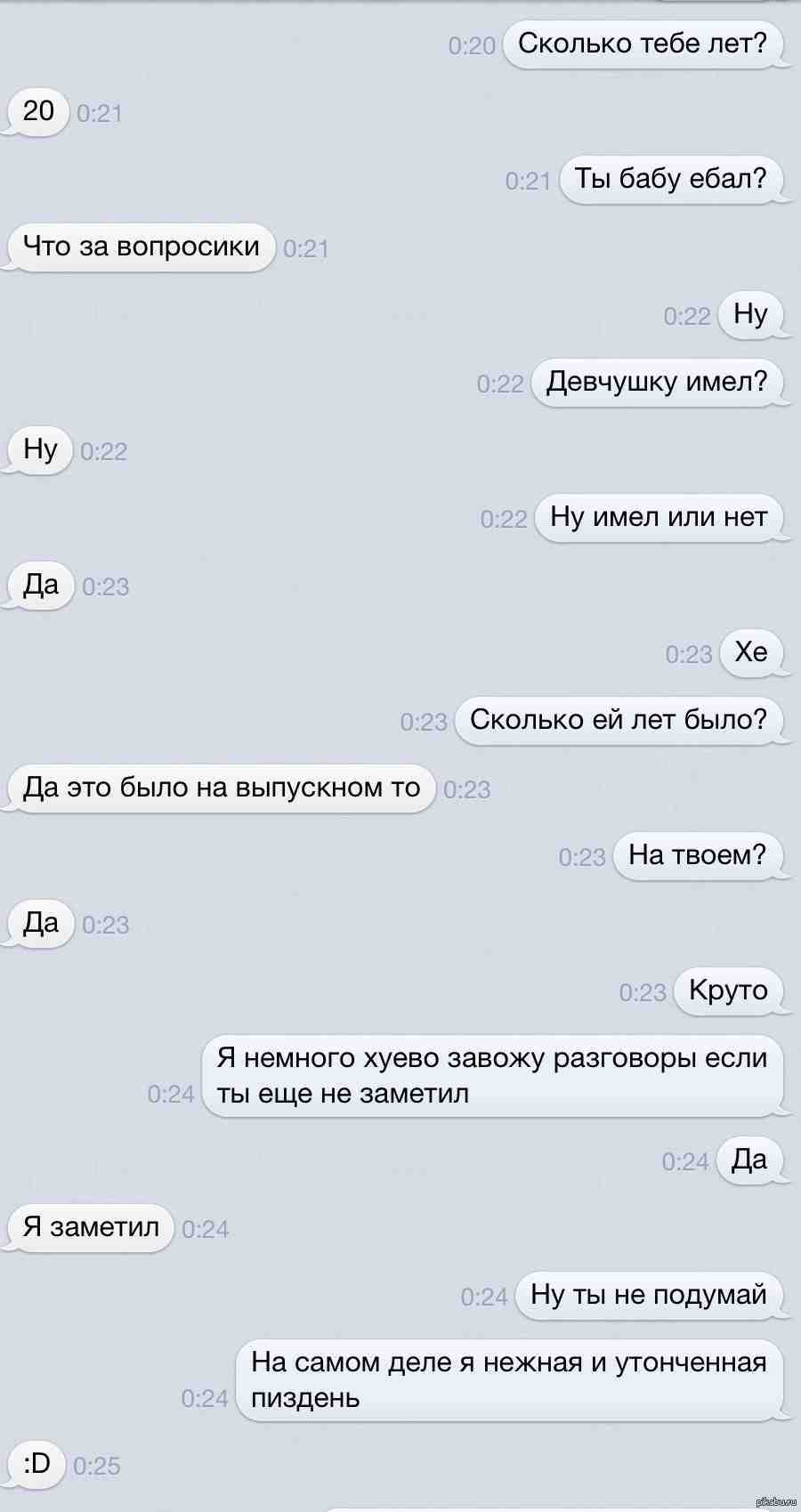Tap the bubble 'Ну ты не подумай'
Image resolution: width=801 pixels, height=1512 pixels.
[649, 1295]
